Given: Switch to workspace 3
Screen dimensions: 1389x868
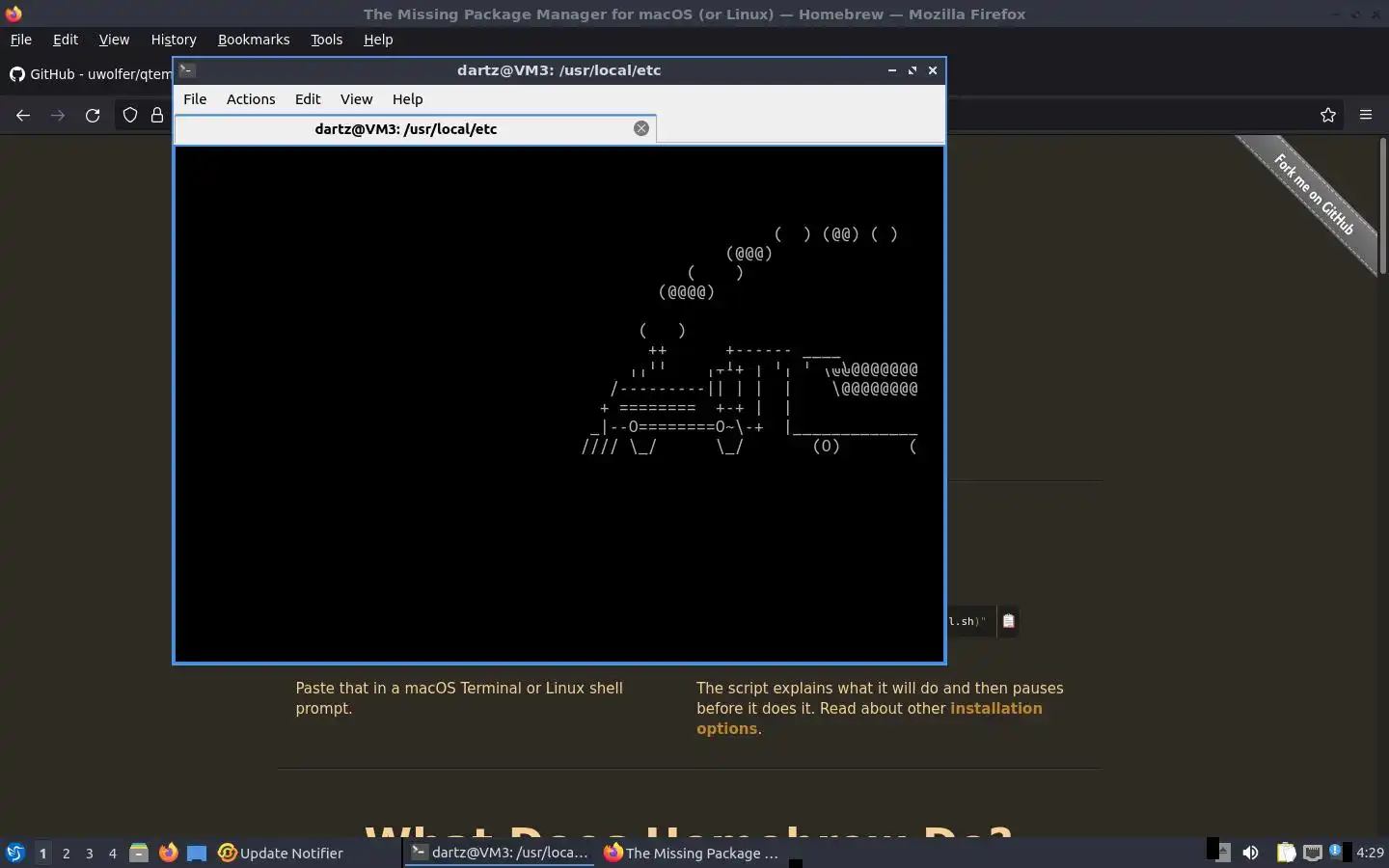Looking at the screenshot, I should (x=90, y=853).
